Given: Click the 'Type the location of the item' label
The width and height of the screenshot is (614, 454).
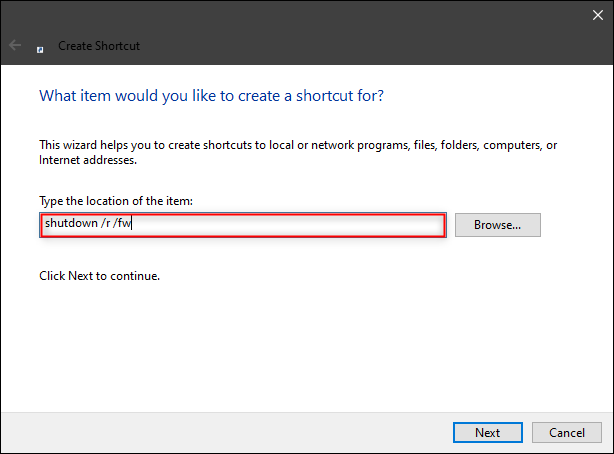Looking at the screenshot, I should click(x=115, y=201).
